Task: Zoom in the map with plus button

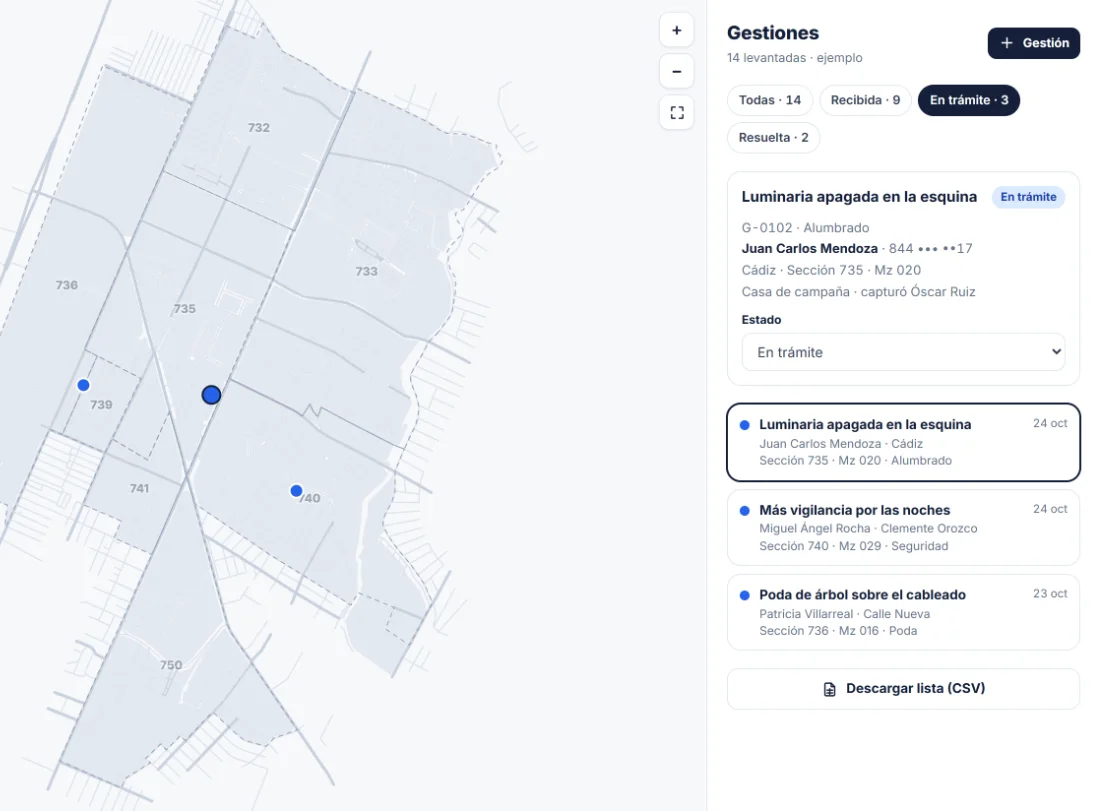Action: point(676,30)
